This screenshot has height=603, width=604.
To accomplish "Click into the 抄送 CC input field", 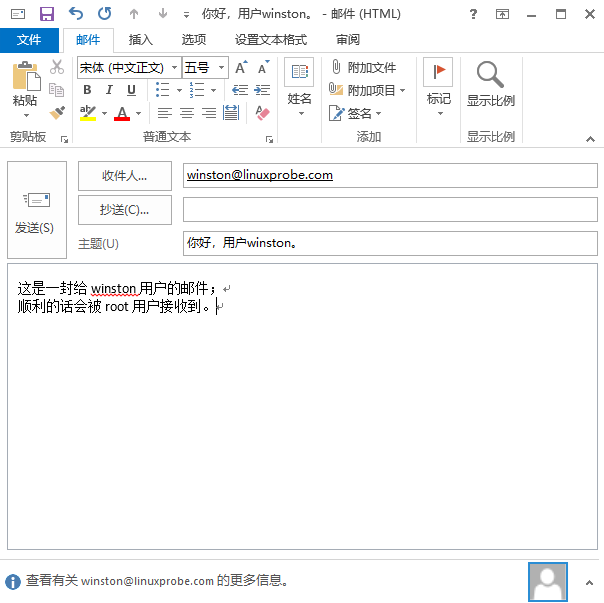I will (x=390, y=210).
